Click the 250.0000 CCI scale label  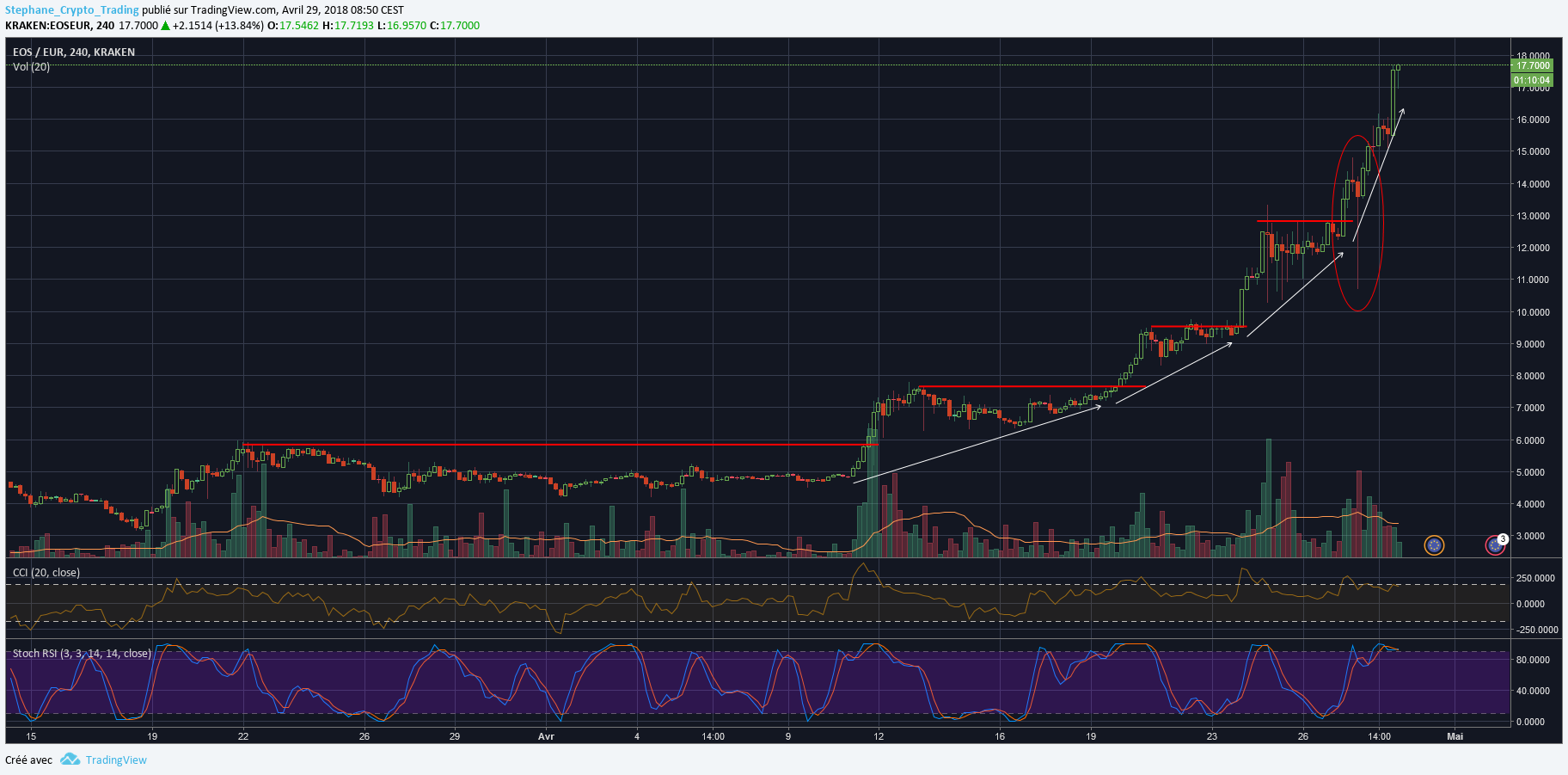tap(1534, 578)
